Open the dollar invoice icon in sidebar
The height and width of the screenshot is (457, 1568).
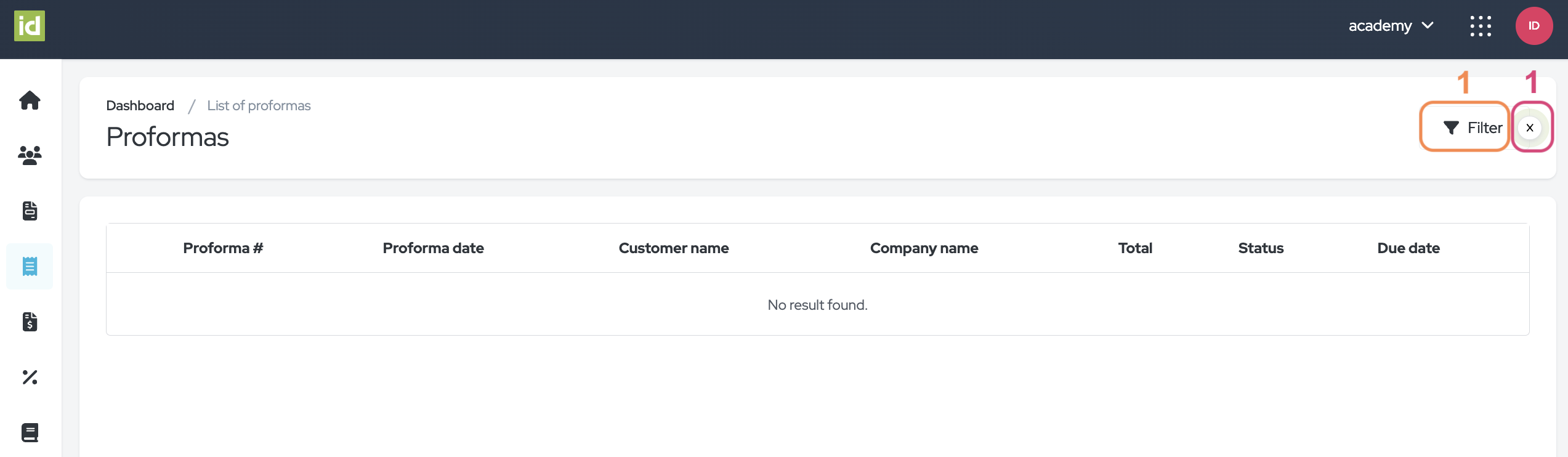pos(30,322)
